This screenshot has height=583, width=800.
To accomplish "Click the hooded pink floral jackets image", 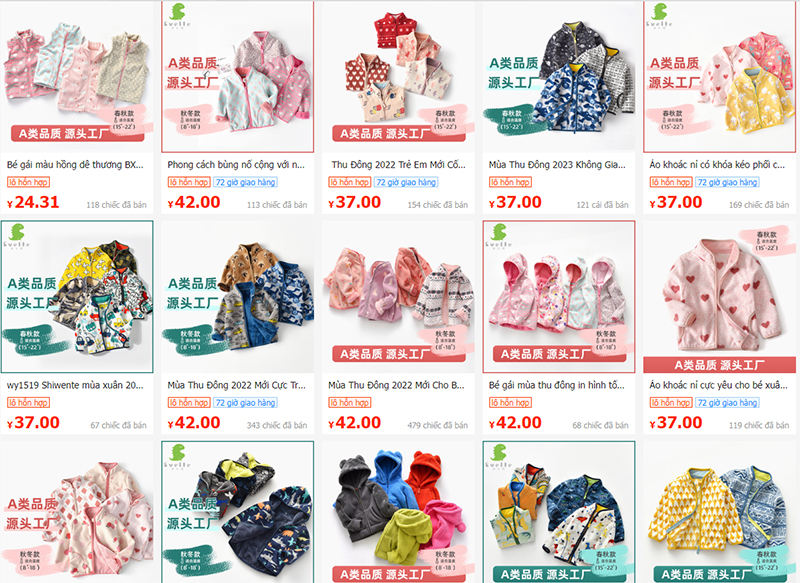I will click(559, 296).
